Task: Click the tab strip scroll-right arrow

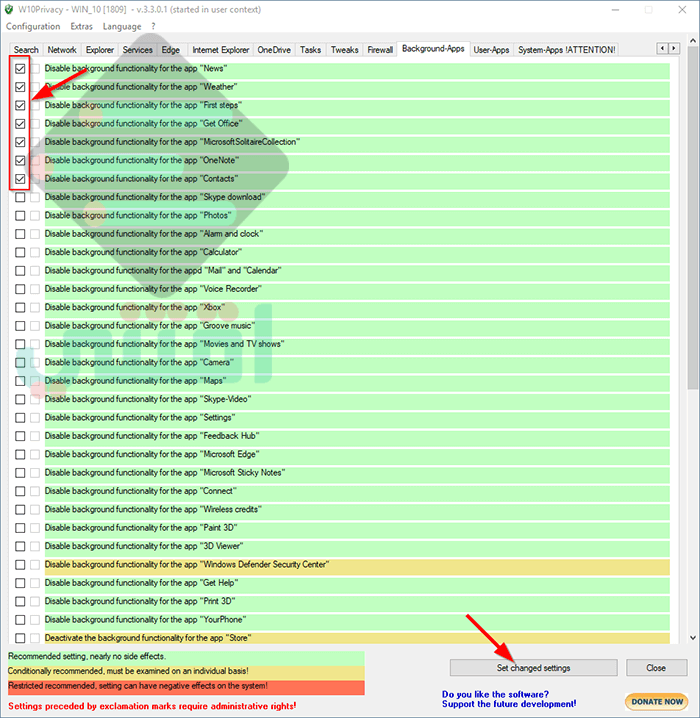Action: [673, 48]
